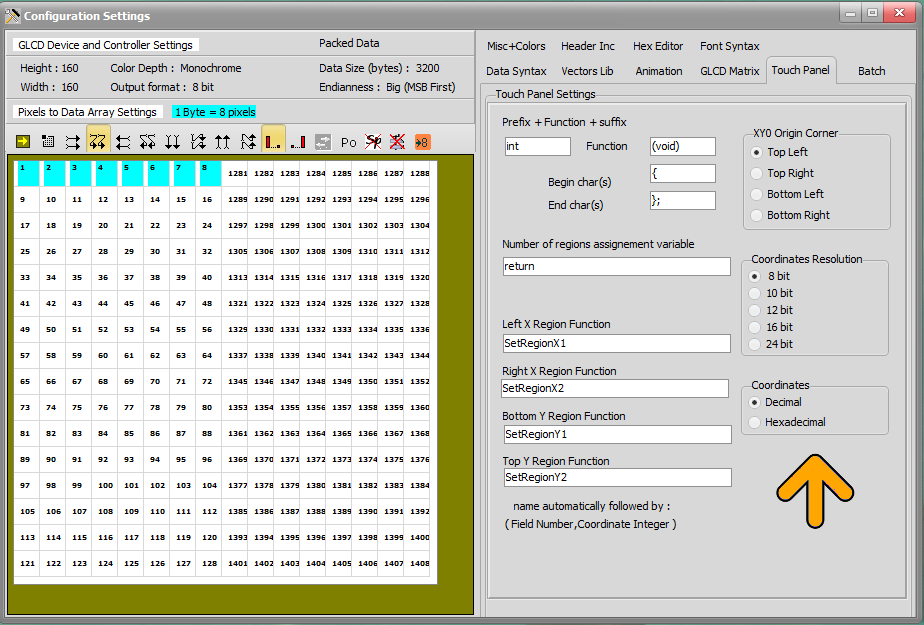Toggle the MSB-left red bar icon
Viewport: 924px width, 625px height.
click(x=273, y=141)
